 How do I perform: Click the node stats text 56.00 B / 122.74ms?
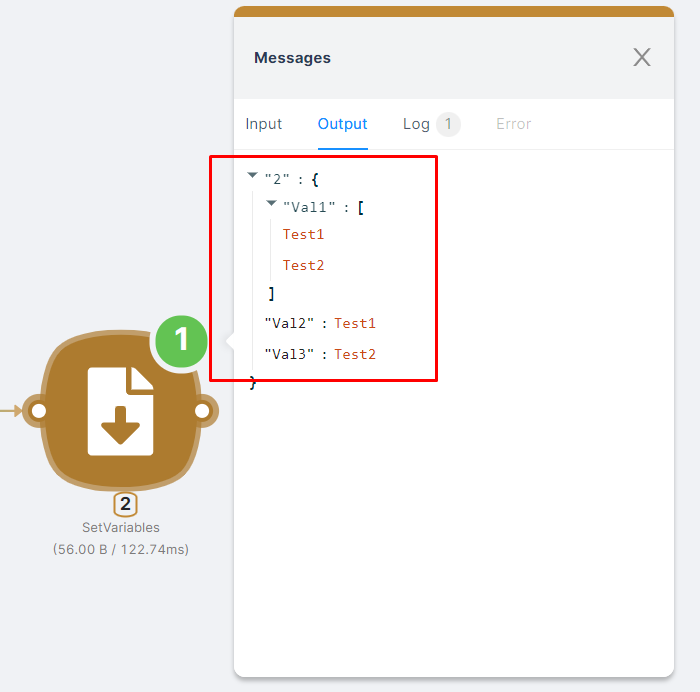click(120, 549)
